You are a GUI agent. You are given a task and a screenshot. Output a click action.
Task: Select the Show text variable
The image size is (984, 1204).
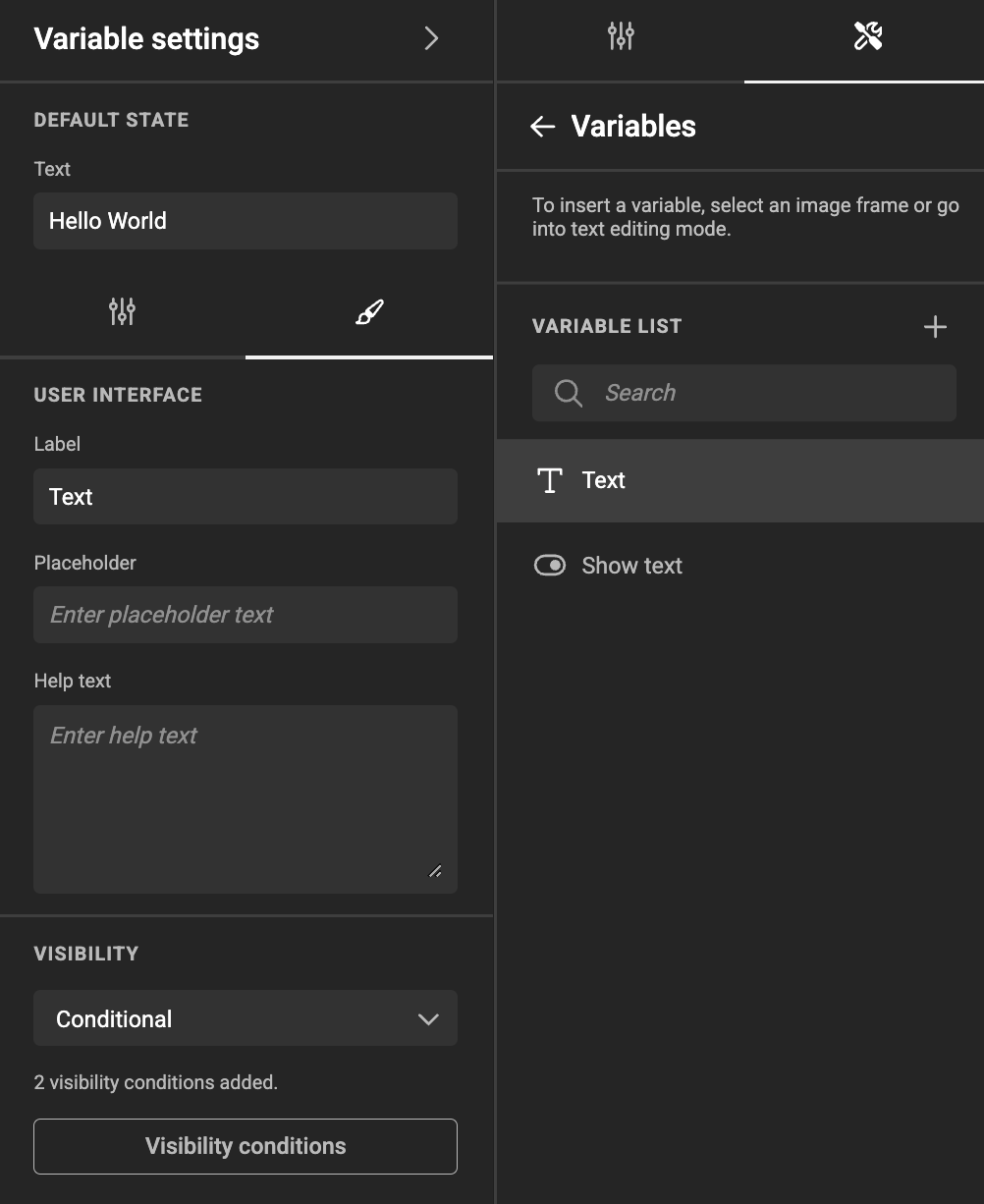pos(740,566)
